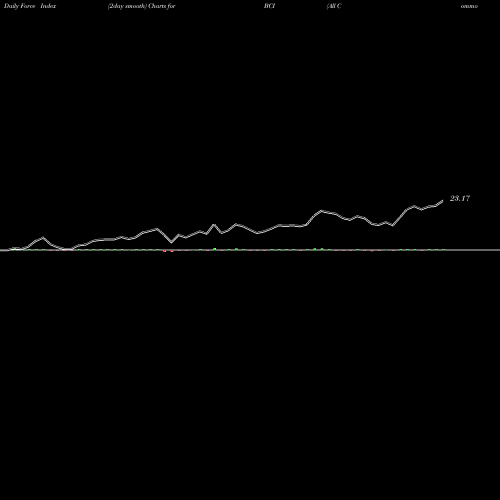Click the 23.17 value label

click(460, 198)
